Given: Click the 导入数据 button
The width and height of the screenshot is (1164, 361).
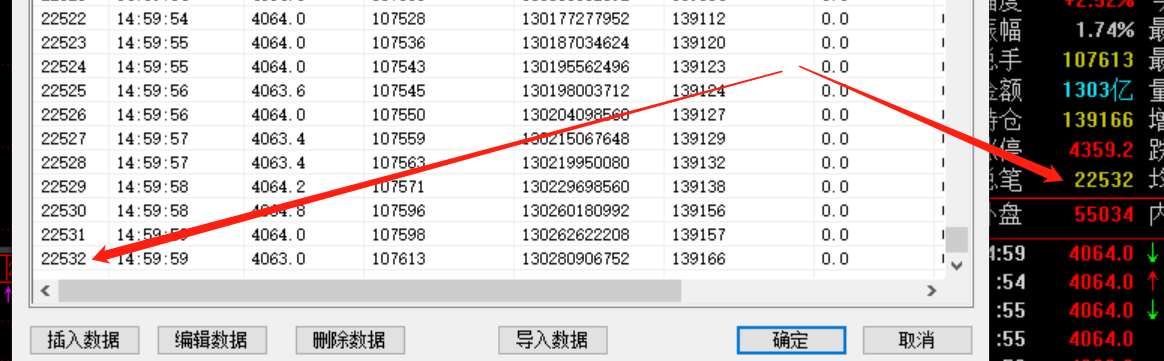Looking at the screenshot, I should 552,340.
